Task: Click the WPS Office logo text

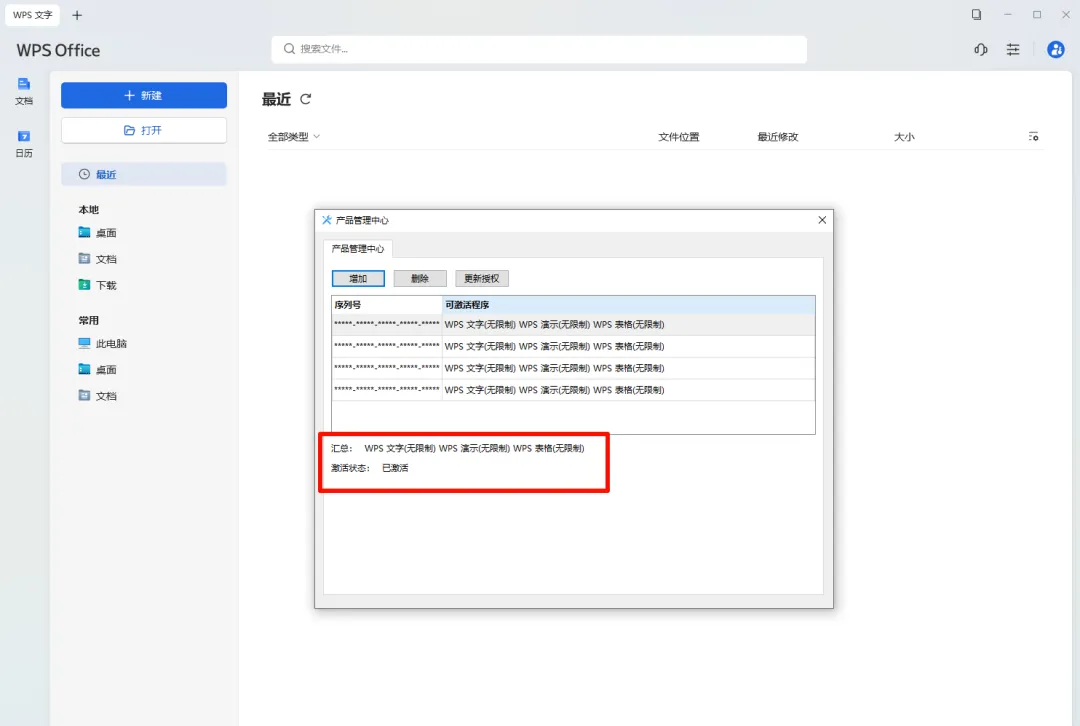Action: click(59, 50)
